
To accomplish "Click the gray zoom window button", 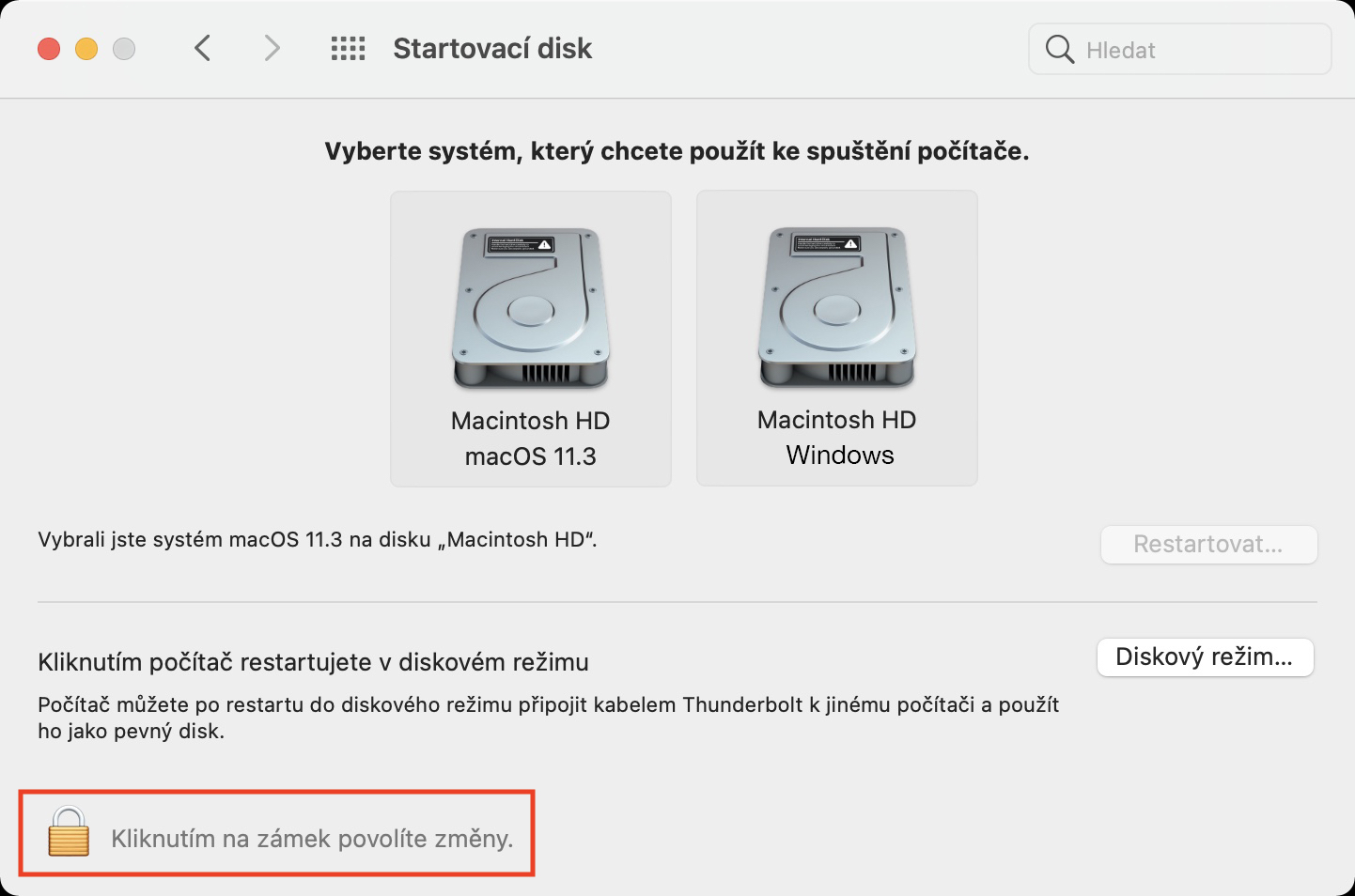I will click(x=124, y=49).
